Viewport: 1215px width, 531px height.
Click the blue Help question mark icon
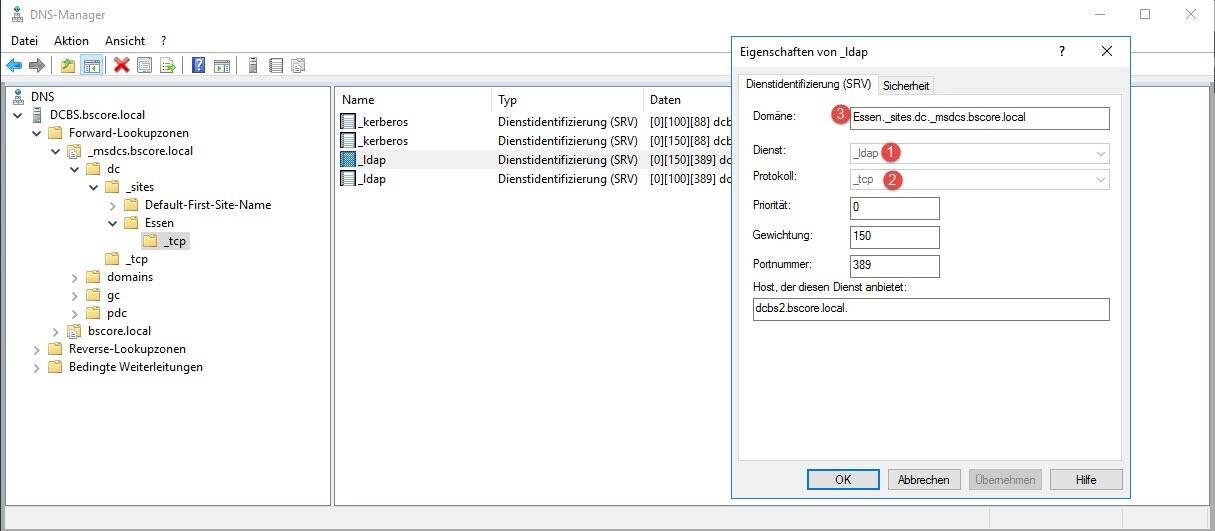point(198,66)
